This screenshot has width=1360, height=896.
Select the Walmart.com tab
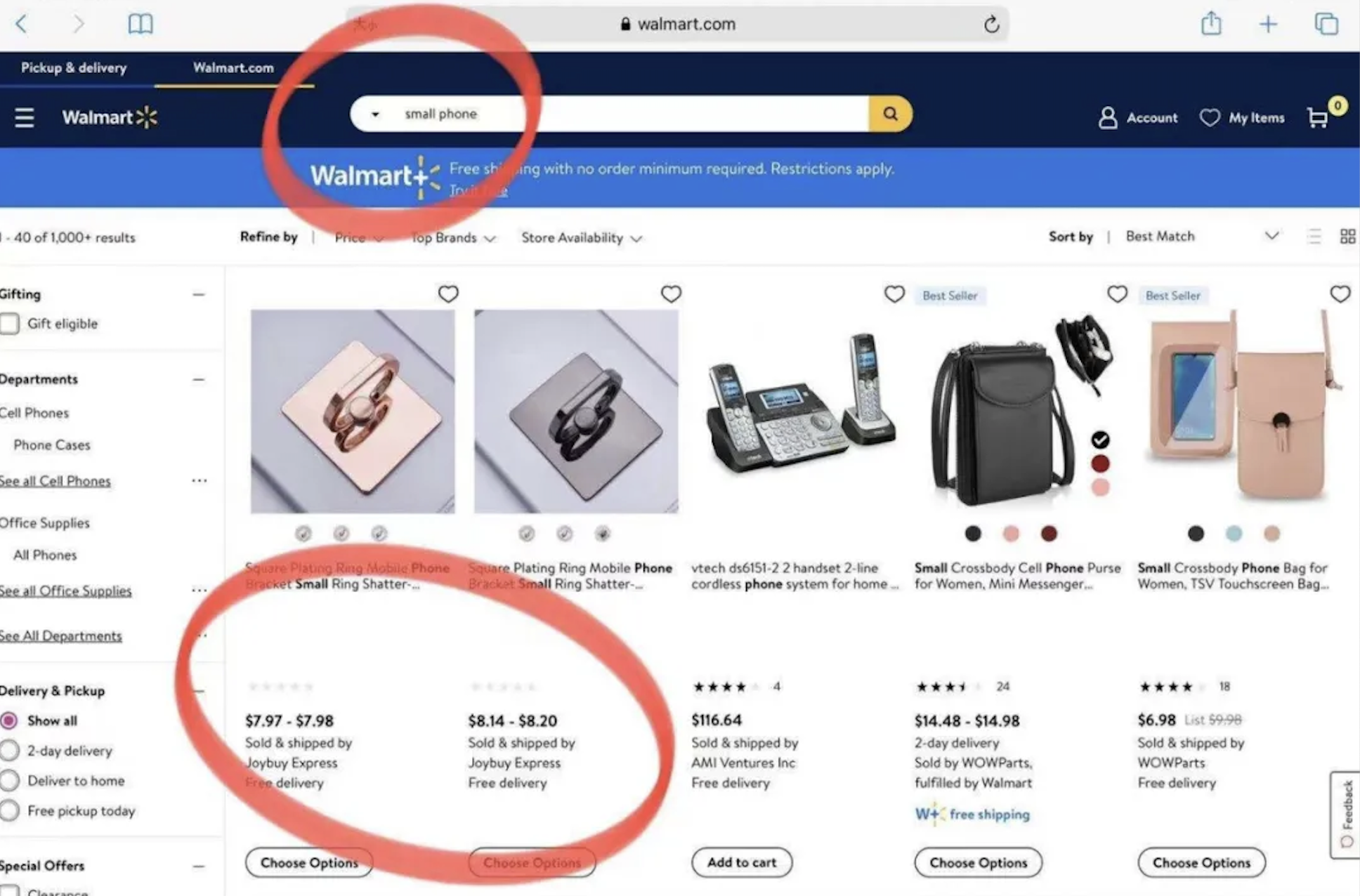pos(233,68)
